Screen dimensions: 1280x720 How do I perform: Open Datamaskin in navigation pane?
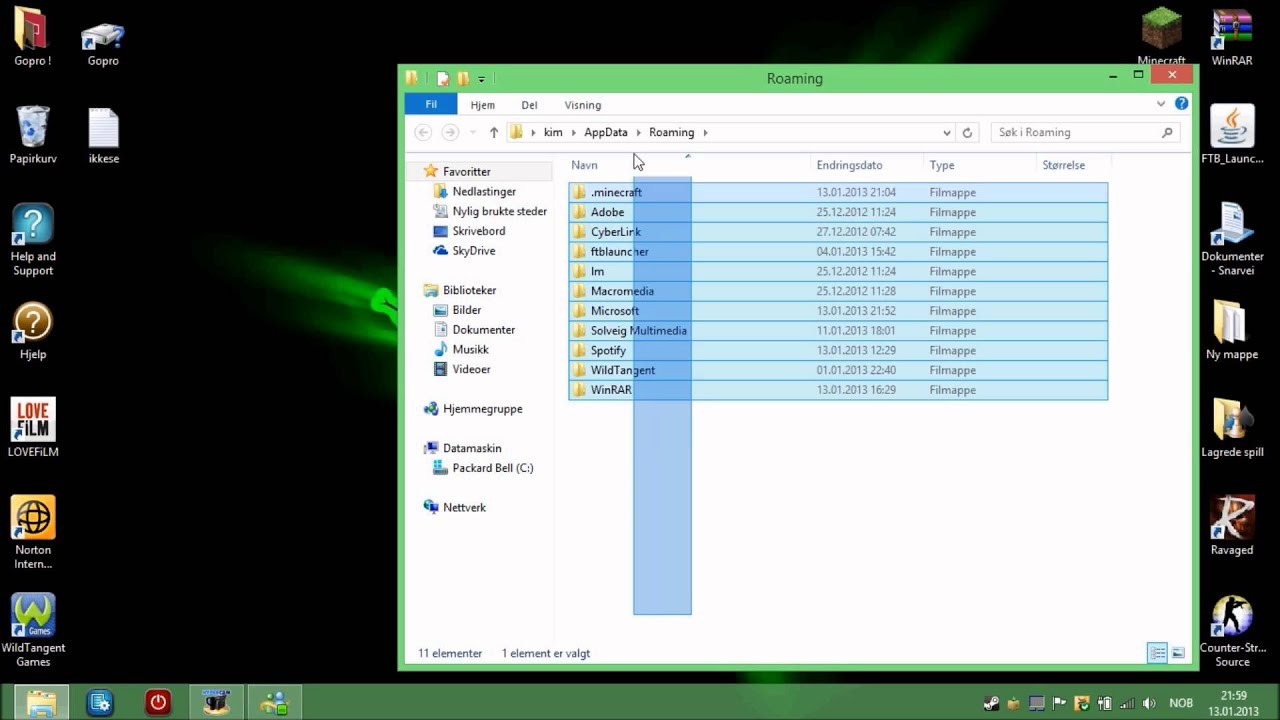tap(472, 448)
